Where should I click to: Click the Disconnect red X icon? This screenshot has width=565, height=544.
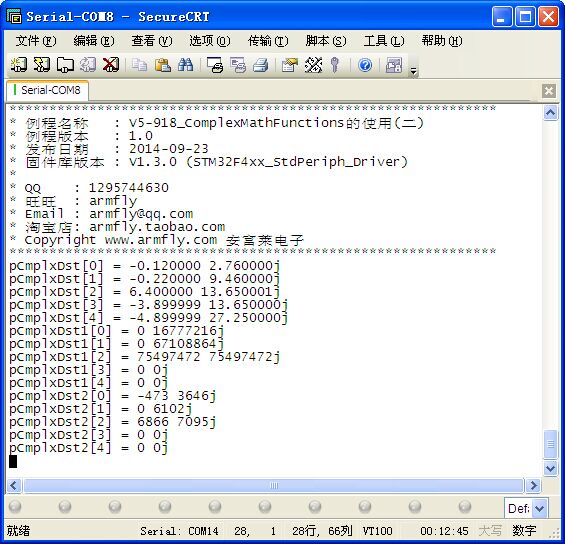(x=111, y=65)
